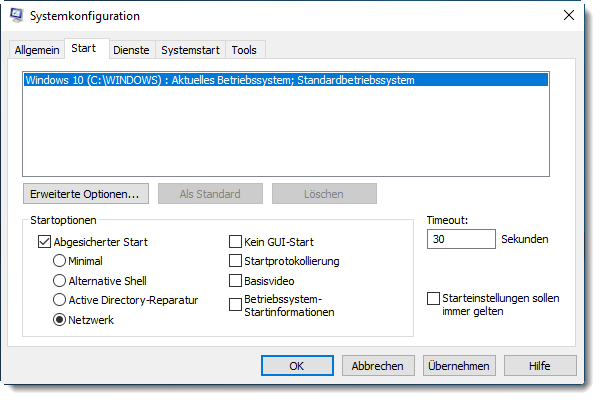This screenshot has height=400, width=600.
Task: Check Betriebssystem-Startinformationen option
Action: click(235, 305)
